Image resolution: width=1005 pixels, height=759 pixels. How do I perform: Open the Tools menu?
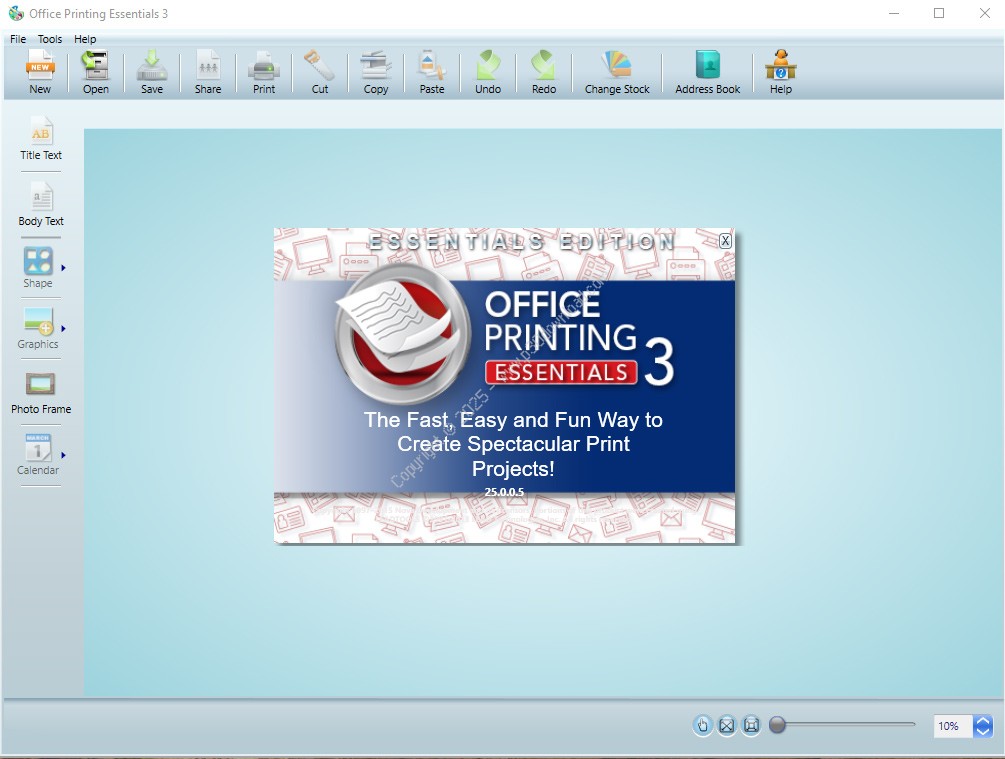[50, 39]
